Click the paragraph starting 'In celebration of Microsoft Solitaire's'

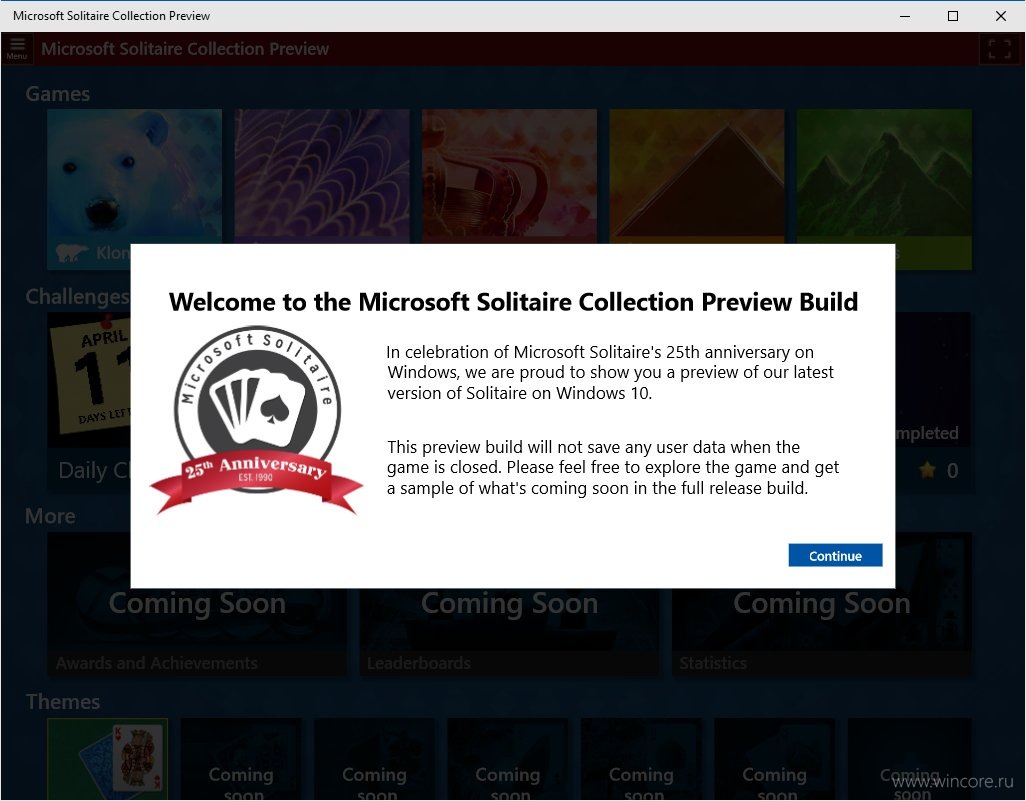pos(610,372)
